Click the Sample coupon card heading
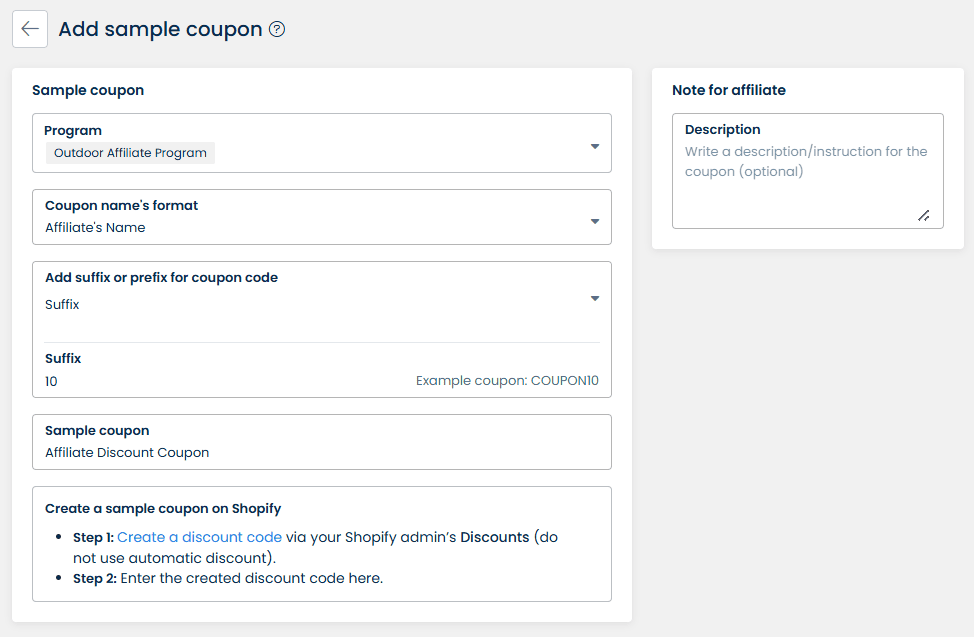This screenshot has width=974, height=637. click(x=88, y=90)
